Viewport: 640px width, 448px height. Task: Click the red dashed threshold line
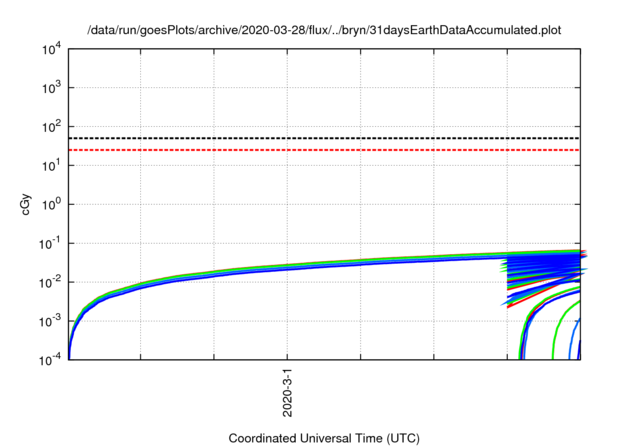[x=324, y=150]
